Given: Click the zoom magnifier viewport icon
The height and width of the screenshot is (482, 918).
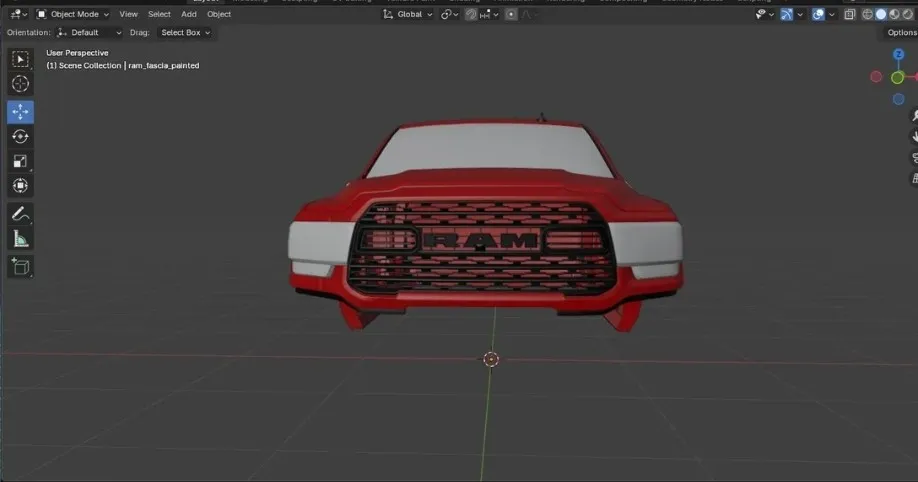Looking at the screenshot, I should click(x=914, y=115).
